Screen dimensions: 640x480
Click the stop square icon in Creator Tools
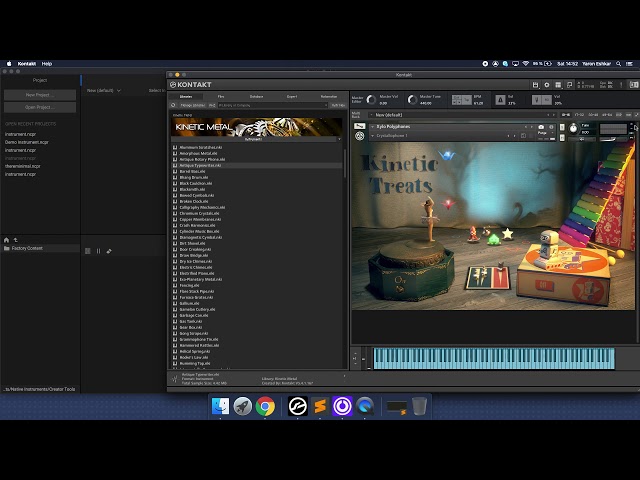(87, 251)
